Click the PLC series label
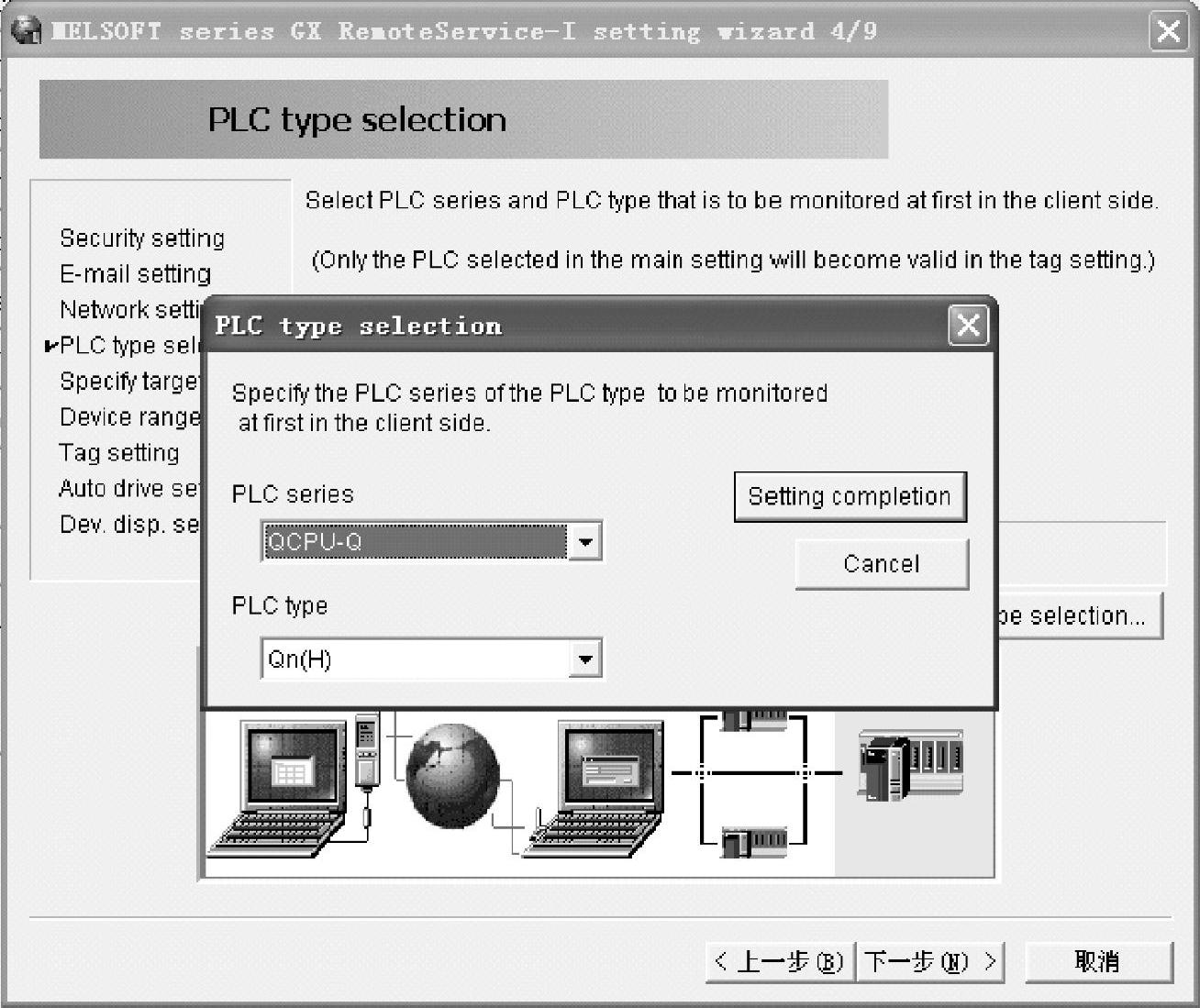Screen dimensions: 1200x1008 (293, 494)
